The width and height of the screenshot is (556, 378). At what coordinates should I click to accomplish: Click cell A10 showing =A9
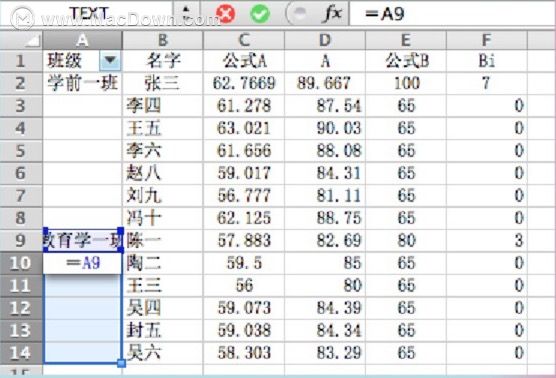click(82, 263)
